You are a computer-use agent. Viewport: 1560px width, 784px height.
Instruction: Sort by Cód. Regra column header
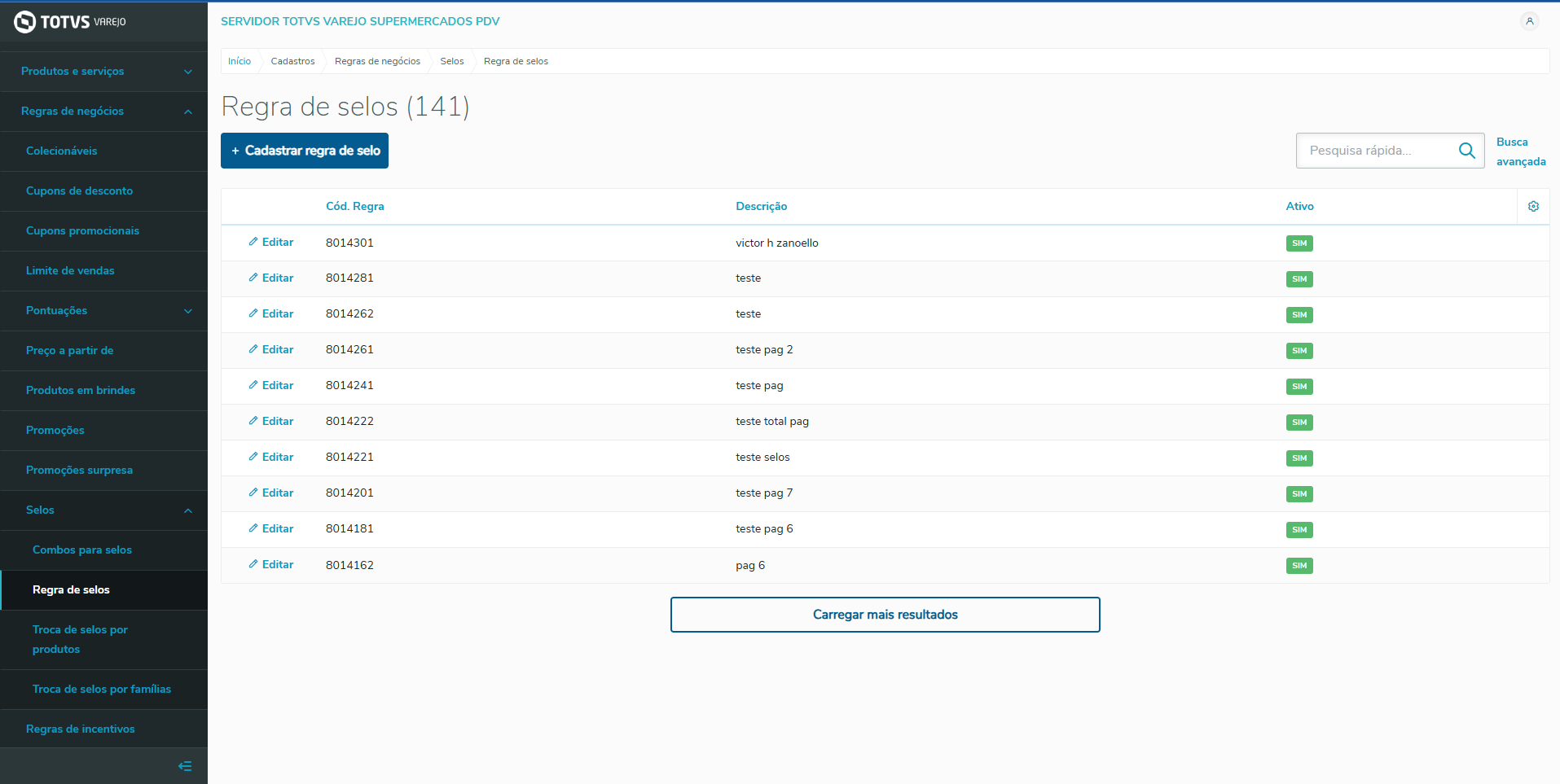355,207
